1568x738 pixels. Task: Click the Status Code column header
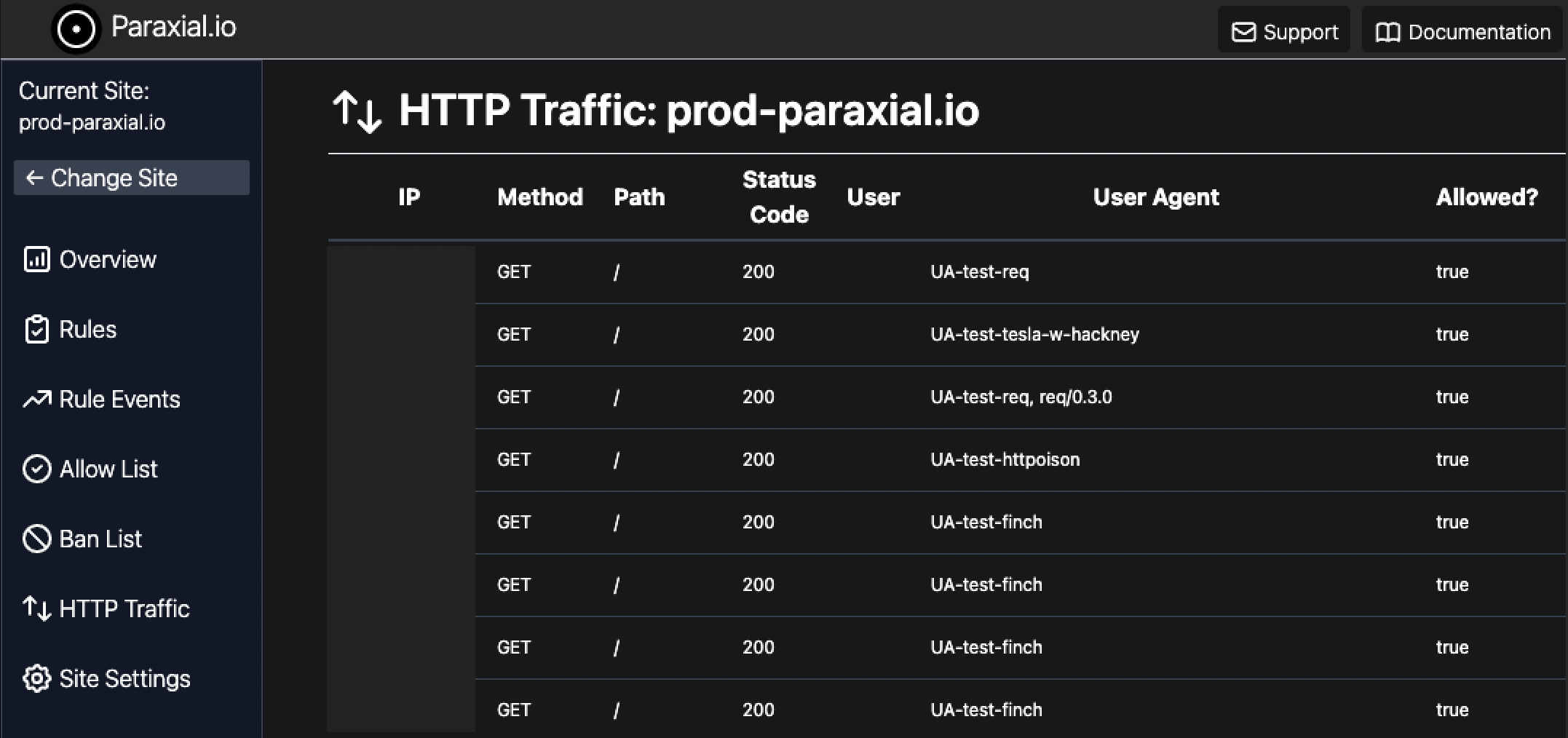779,197
